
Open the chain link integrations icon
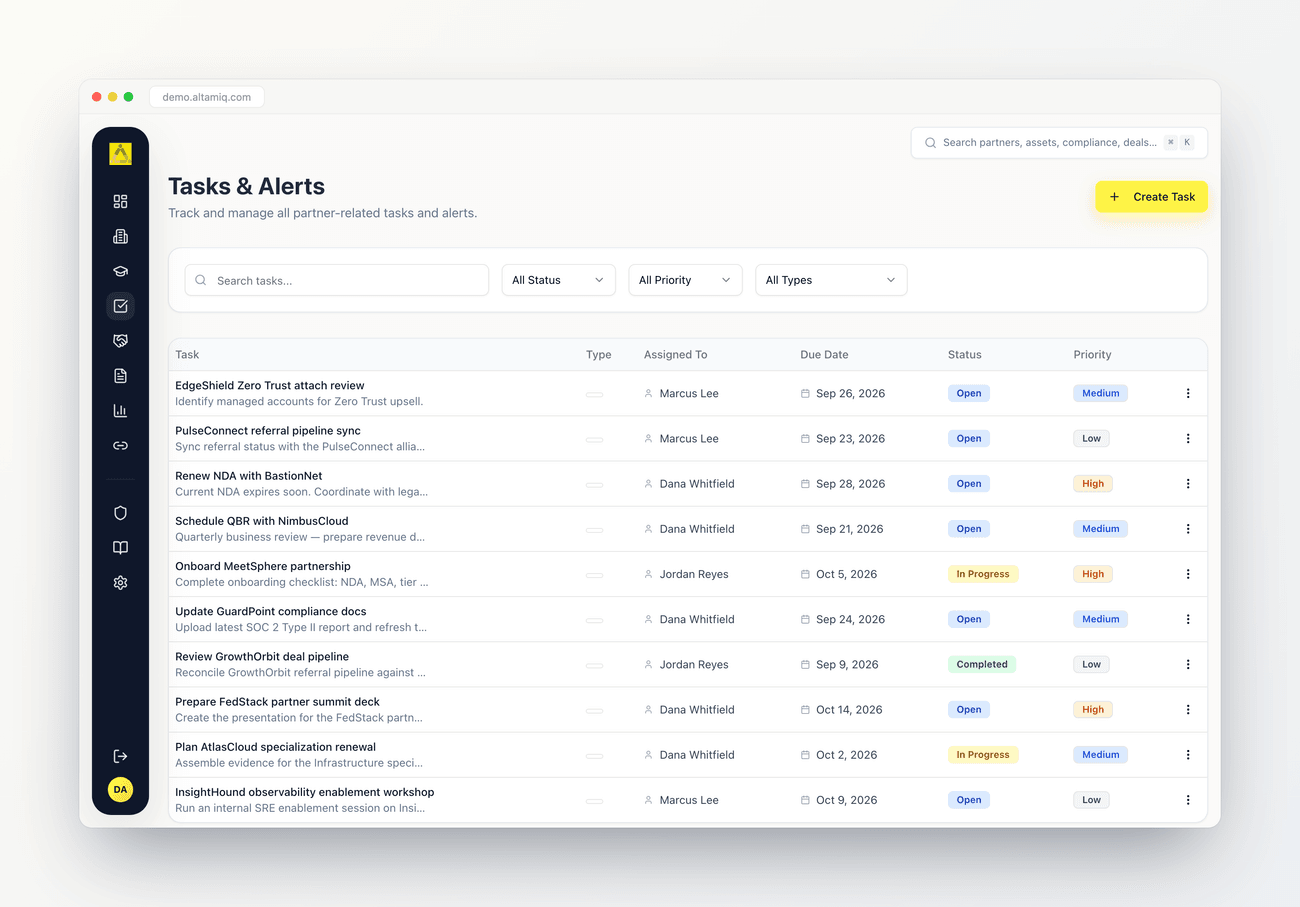120,445
